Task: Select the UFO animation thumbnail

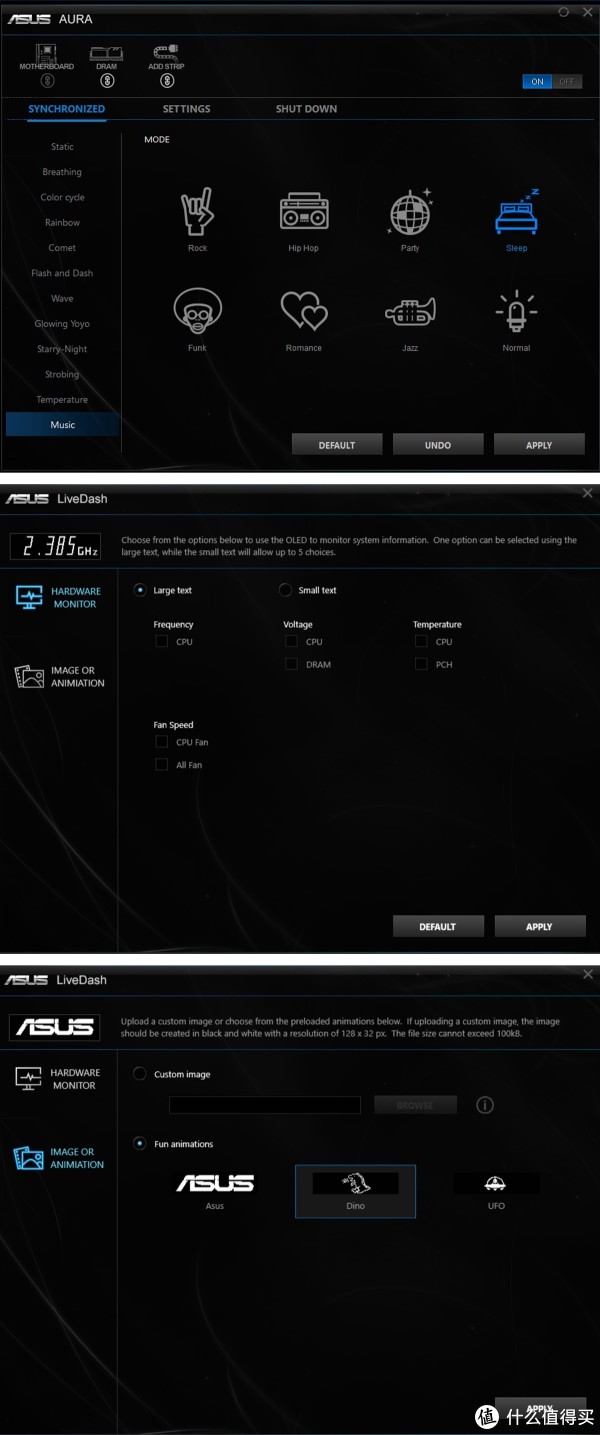Action: (x=496, y=1184)
